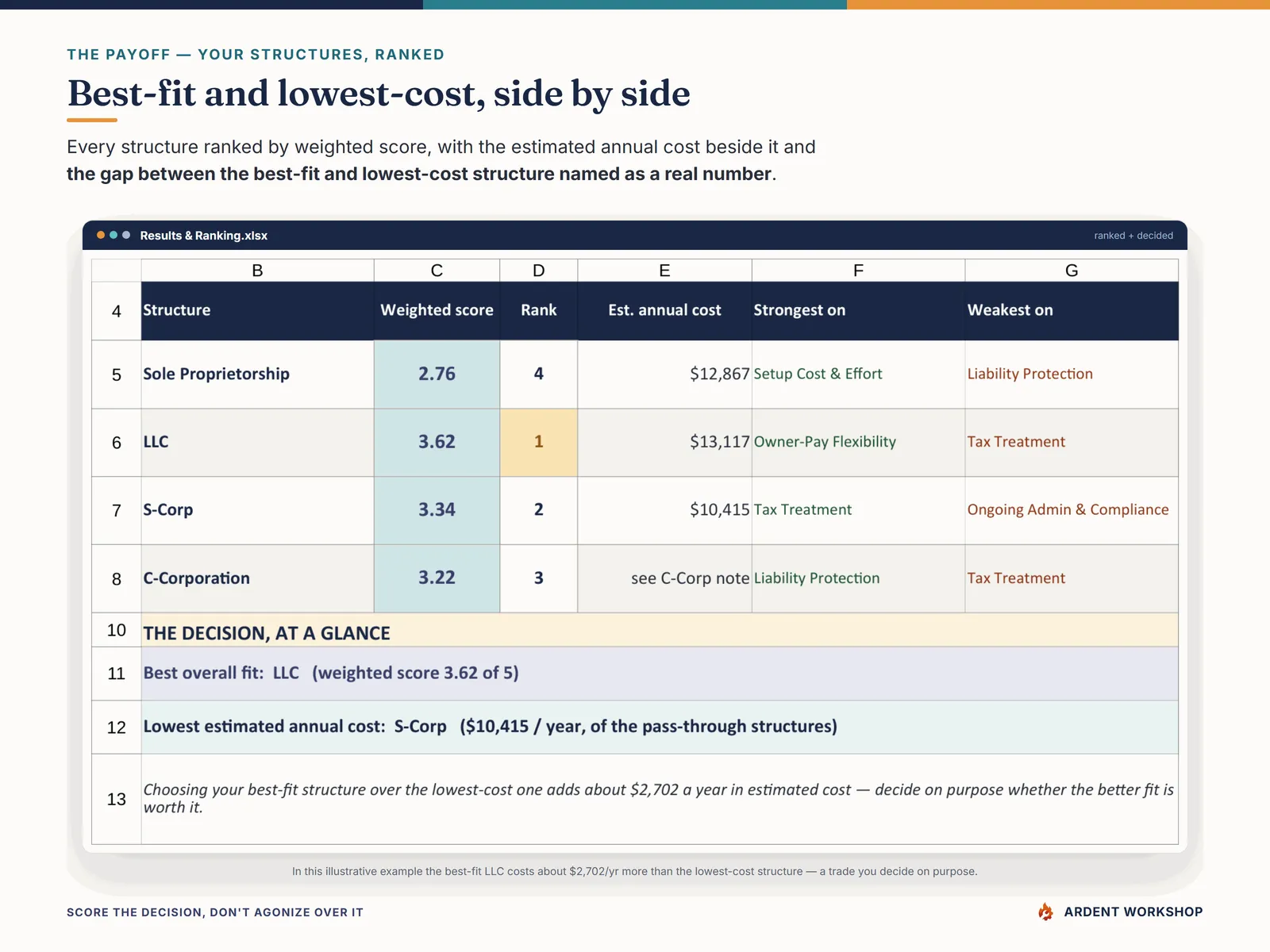This screenshot has width=1270, height=952.
Task: Click the orange window dot in title bar
Action: [101, 235]
